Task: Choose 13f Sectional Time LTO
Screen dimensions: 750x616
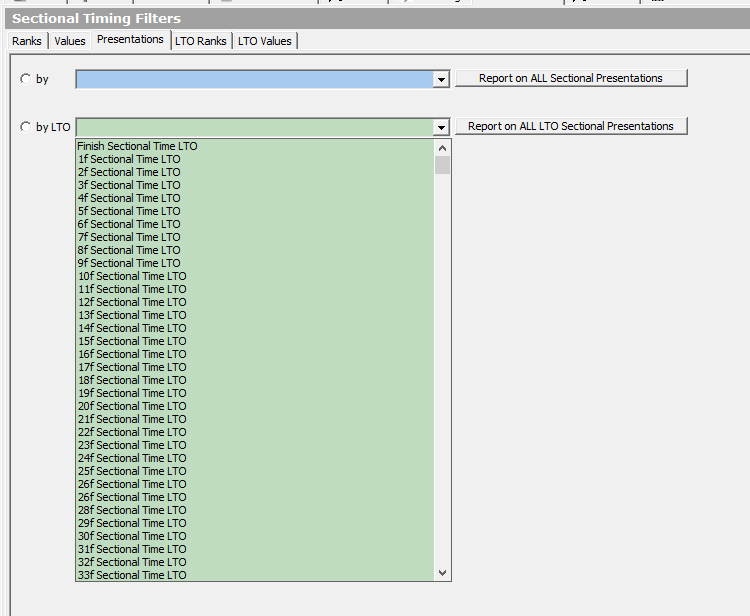Action: click(x=255, y=315)
